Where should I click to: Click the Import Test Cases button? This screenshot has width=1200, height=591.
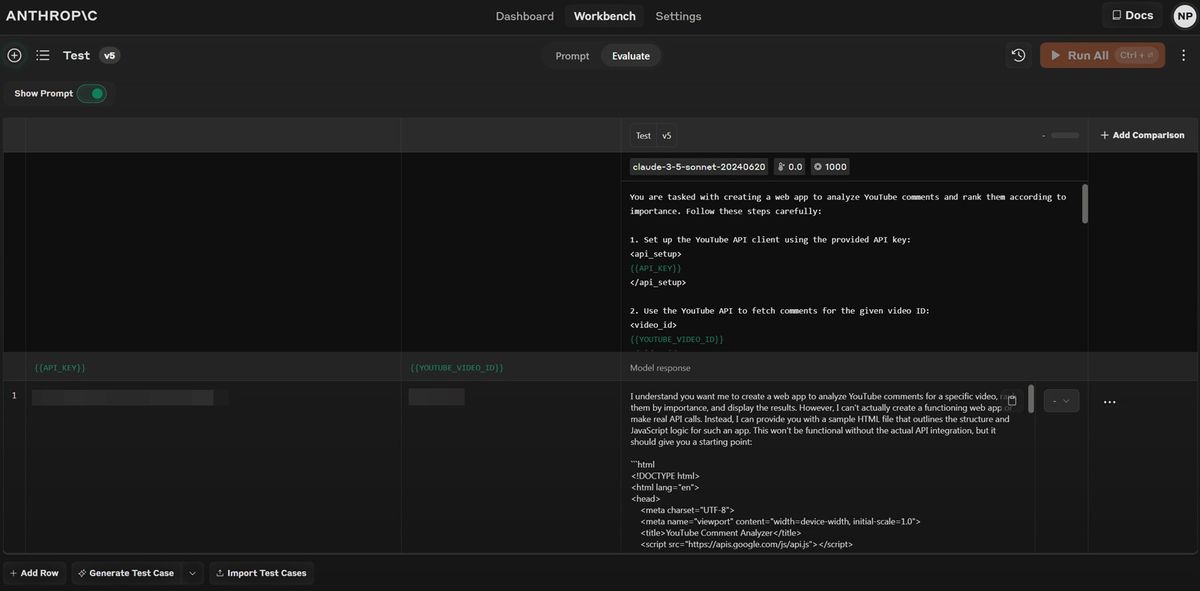point(260,573)
